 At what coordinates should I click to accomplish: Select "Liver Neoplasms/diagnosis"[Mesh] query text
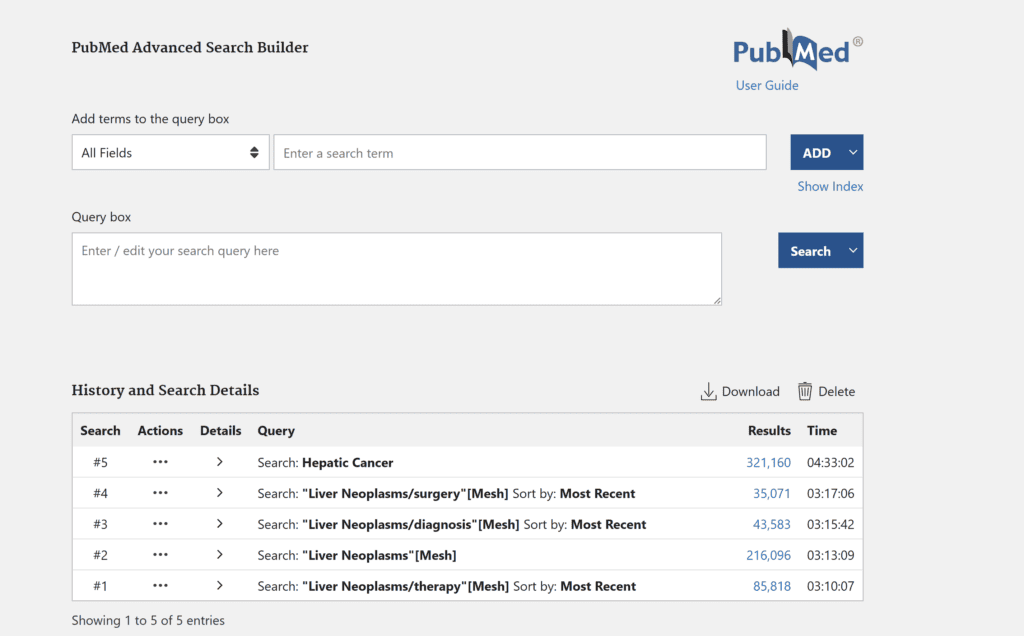[410, 524]
